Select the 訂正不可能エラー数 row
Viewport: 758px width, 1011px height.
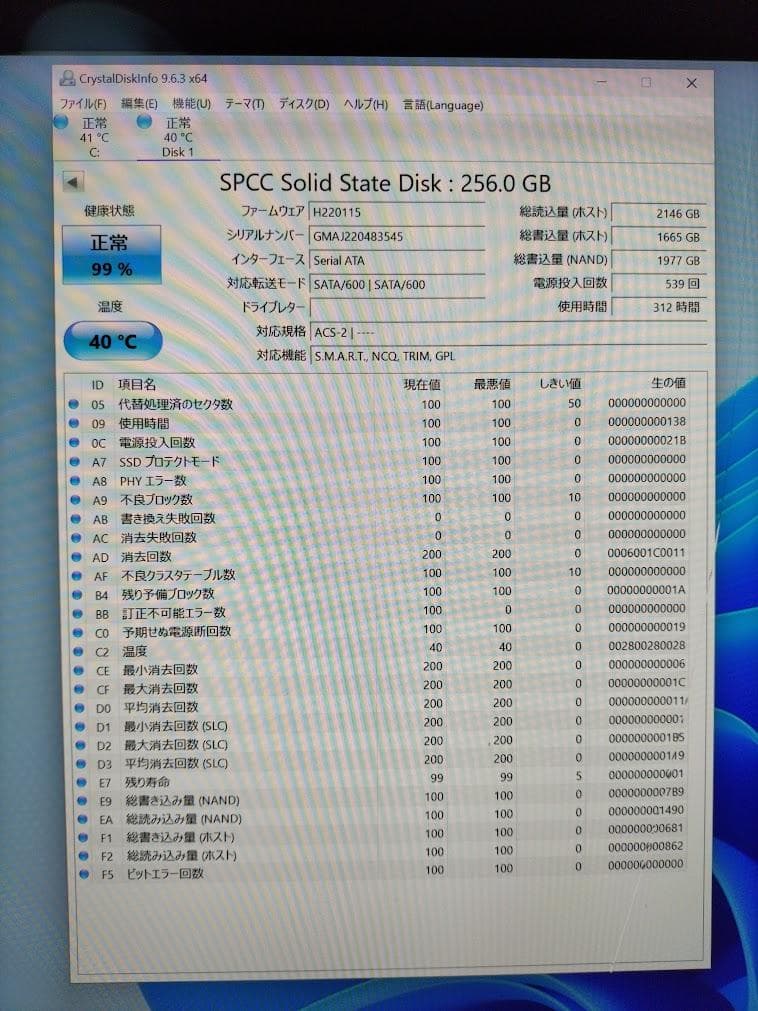click(x=380, y=612)
